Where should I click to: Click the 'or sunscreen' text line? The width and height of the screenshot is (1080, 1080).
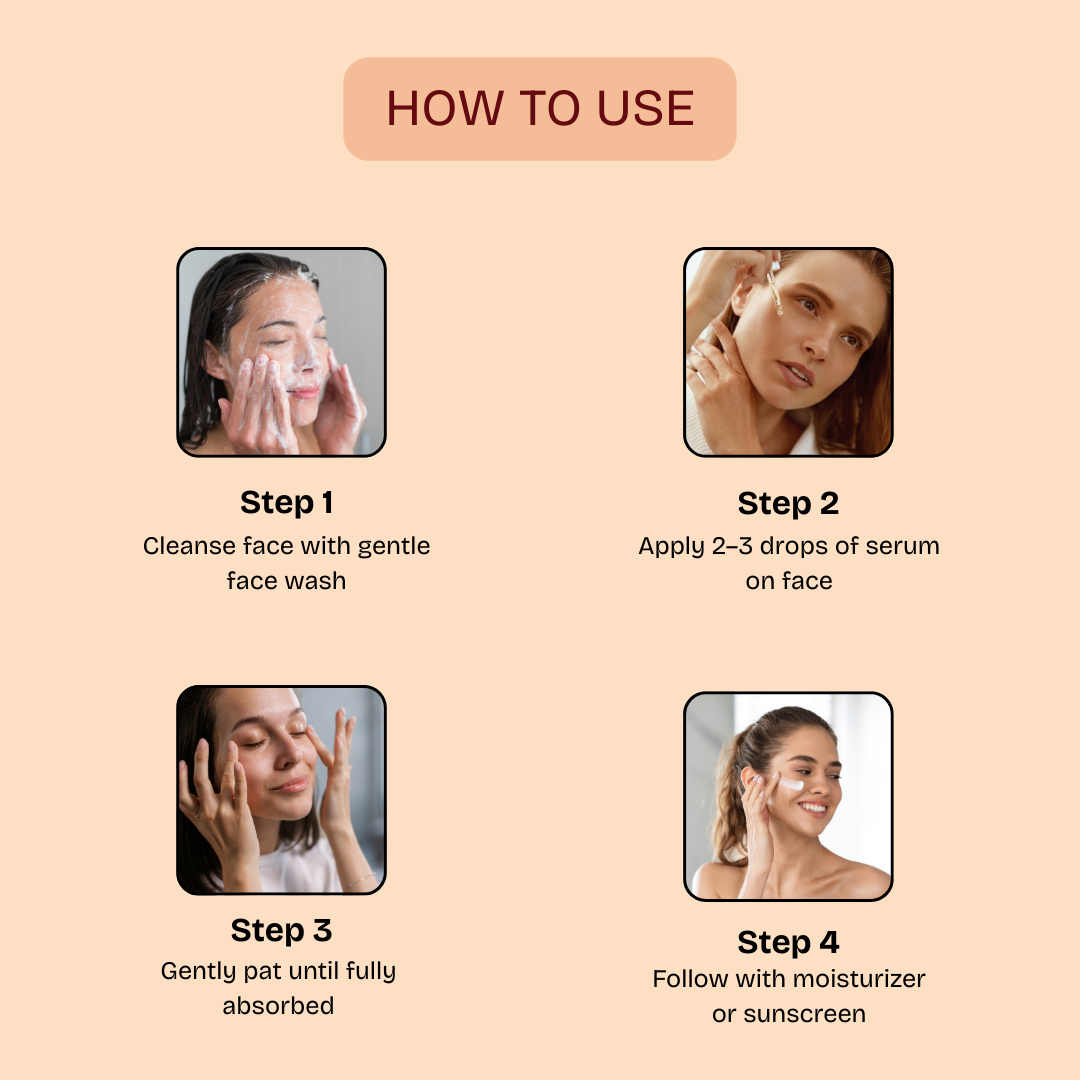(x=789, y=1014)
